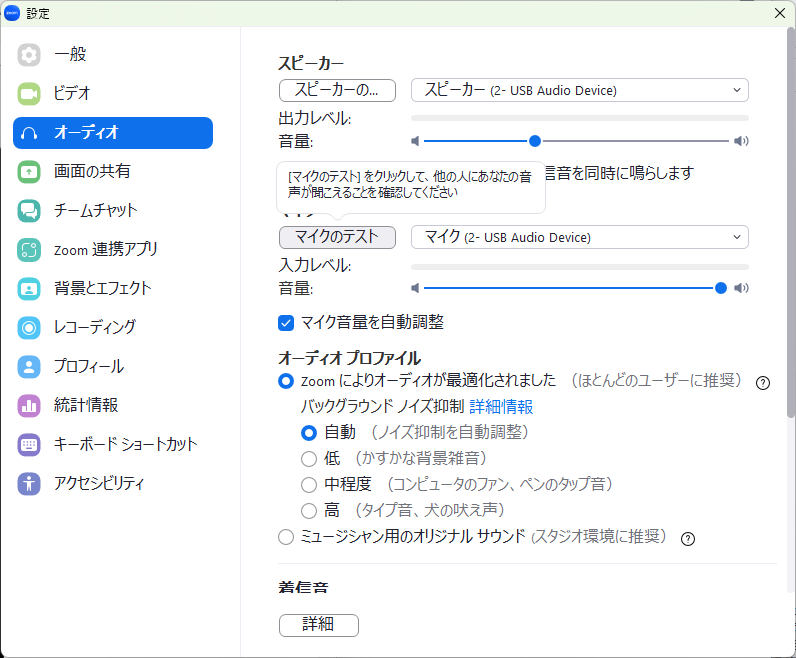Click the スピーカー section heading
This screenshot has height=658, width=796.
(311, 63)
